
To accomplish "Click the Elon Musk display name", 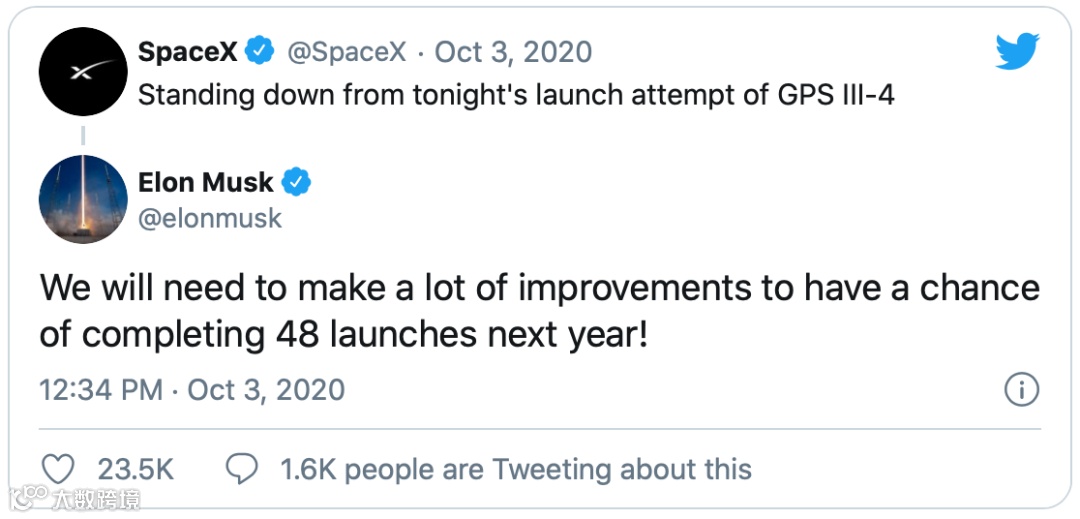I will [x=206, y=182].
